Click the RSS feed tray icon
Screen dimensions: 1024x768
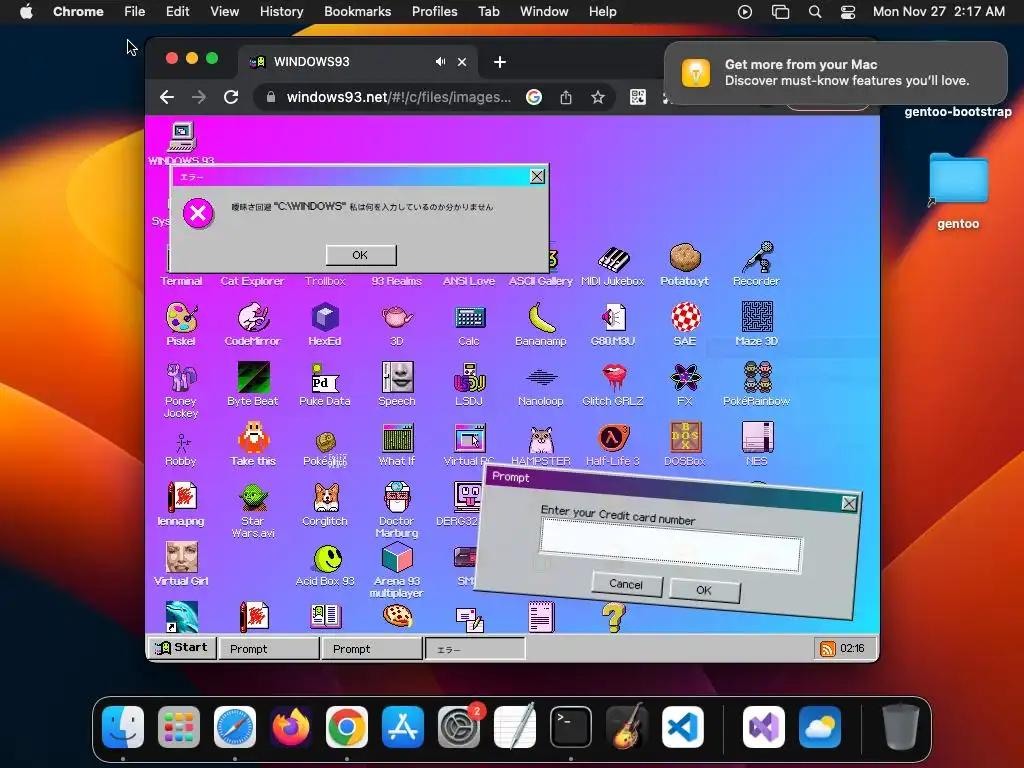(827, 648)
